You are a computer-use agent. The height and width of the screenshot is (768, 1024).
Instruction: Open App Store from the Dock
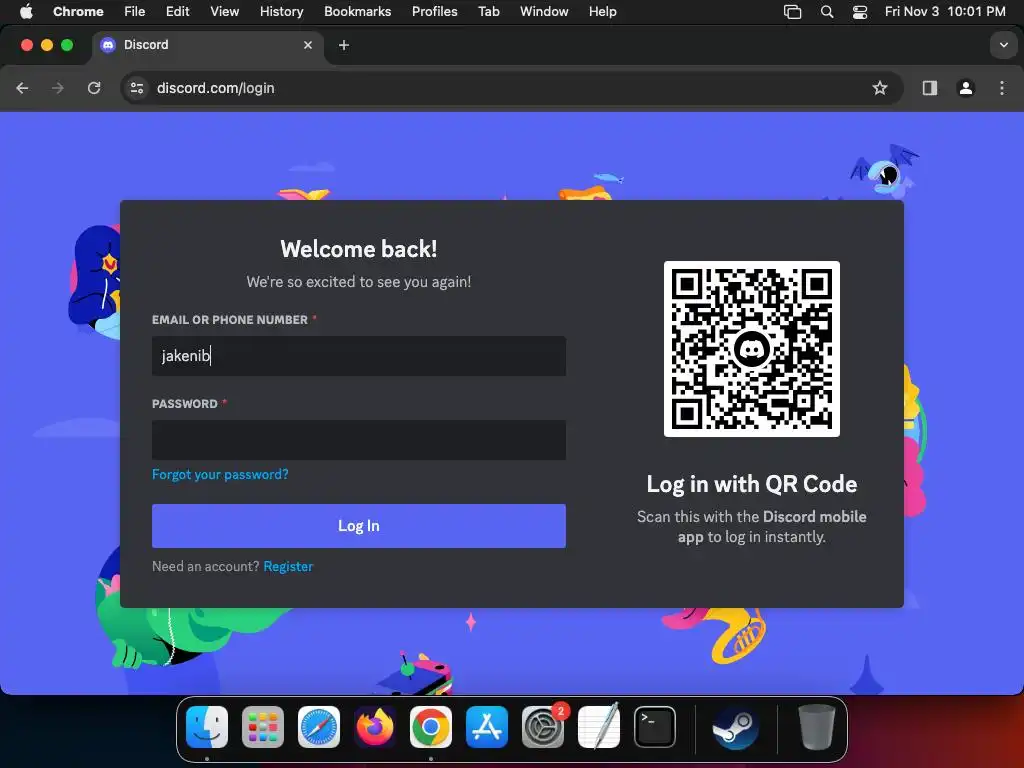487,727
